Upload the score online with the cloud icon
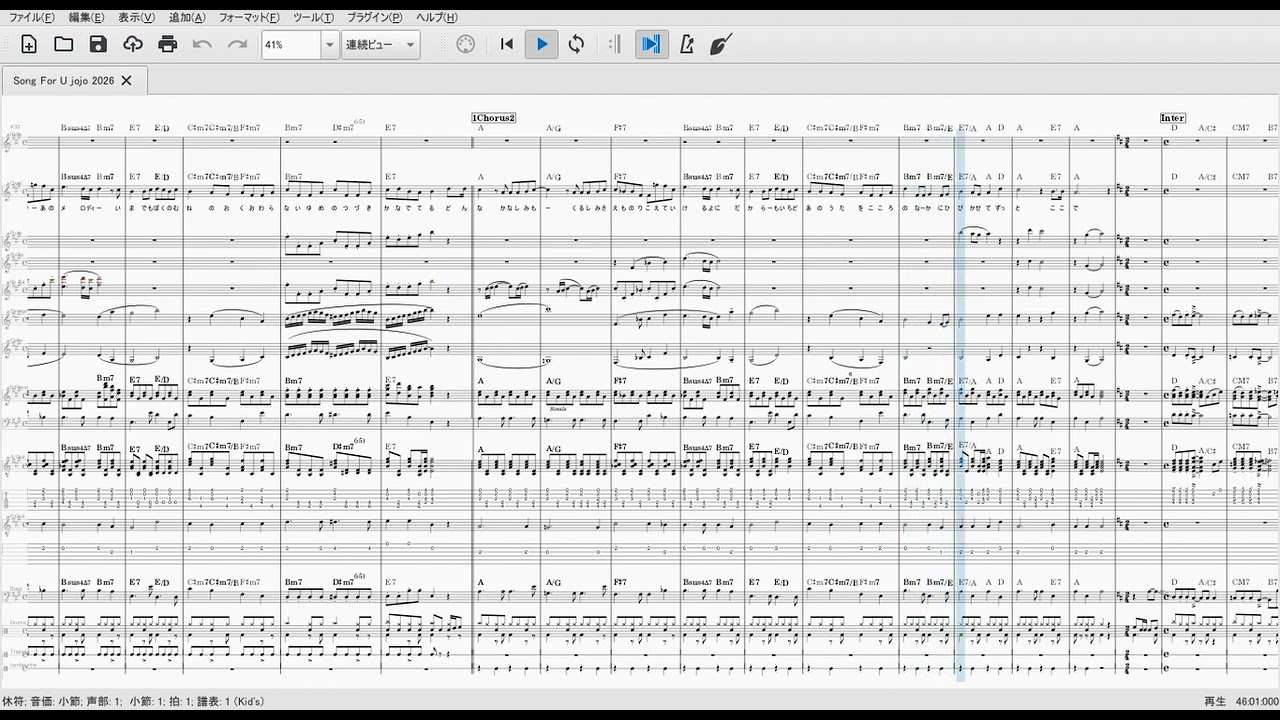Image resolution: width=1280 pixels, height=720 pixels. click(x=133, y=44)
